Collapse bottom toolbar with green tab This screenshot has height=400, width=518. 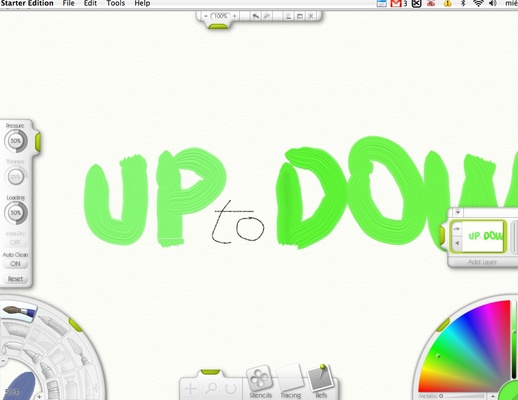coord(210,371)
